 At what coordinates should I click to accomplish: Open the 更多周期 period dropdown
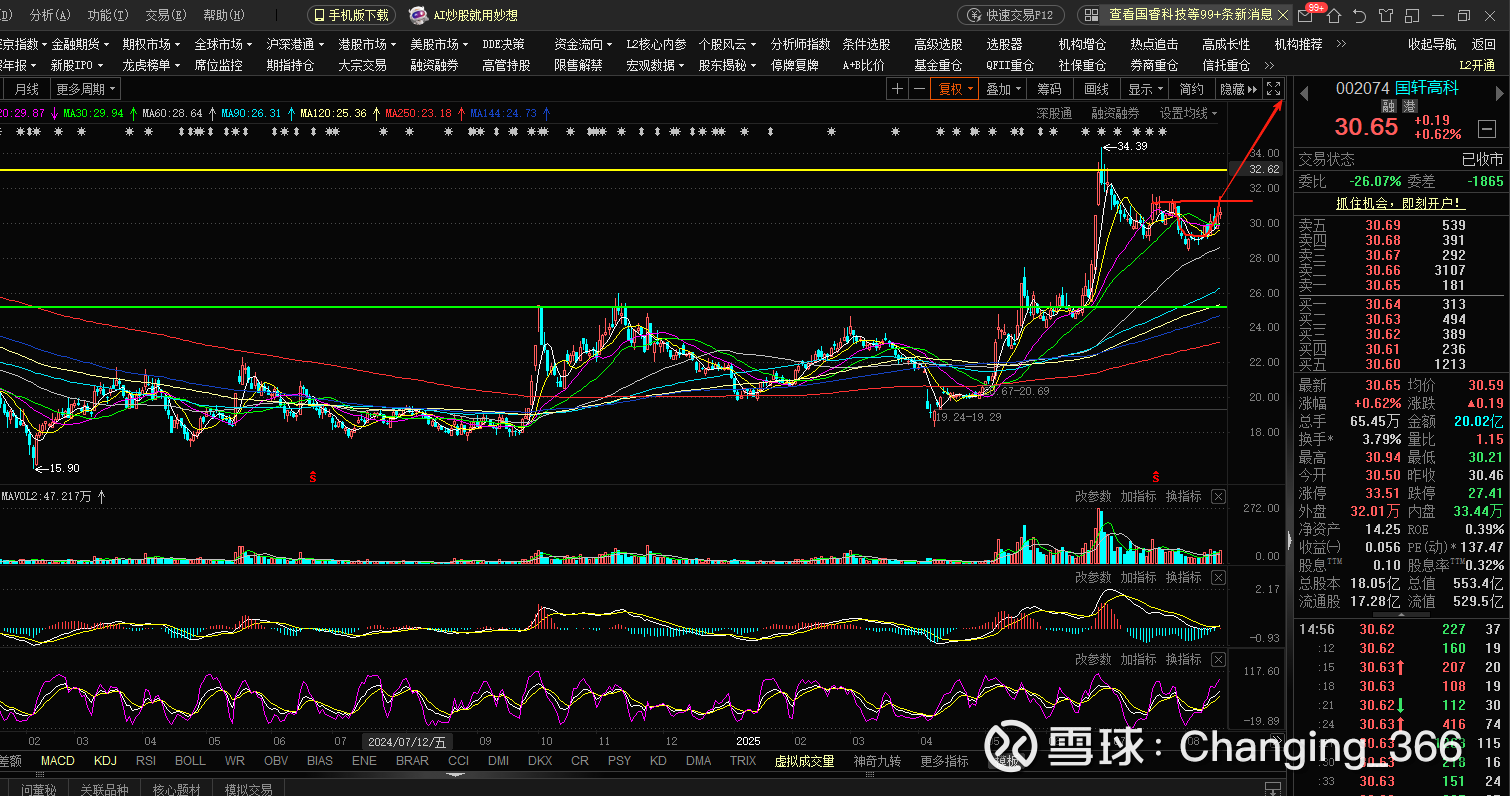click(86, 89)
